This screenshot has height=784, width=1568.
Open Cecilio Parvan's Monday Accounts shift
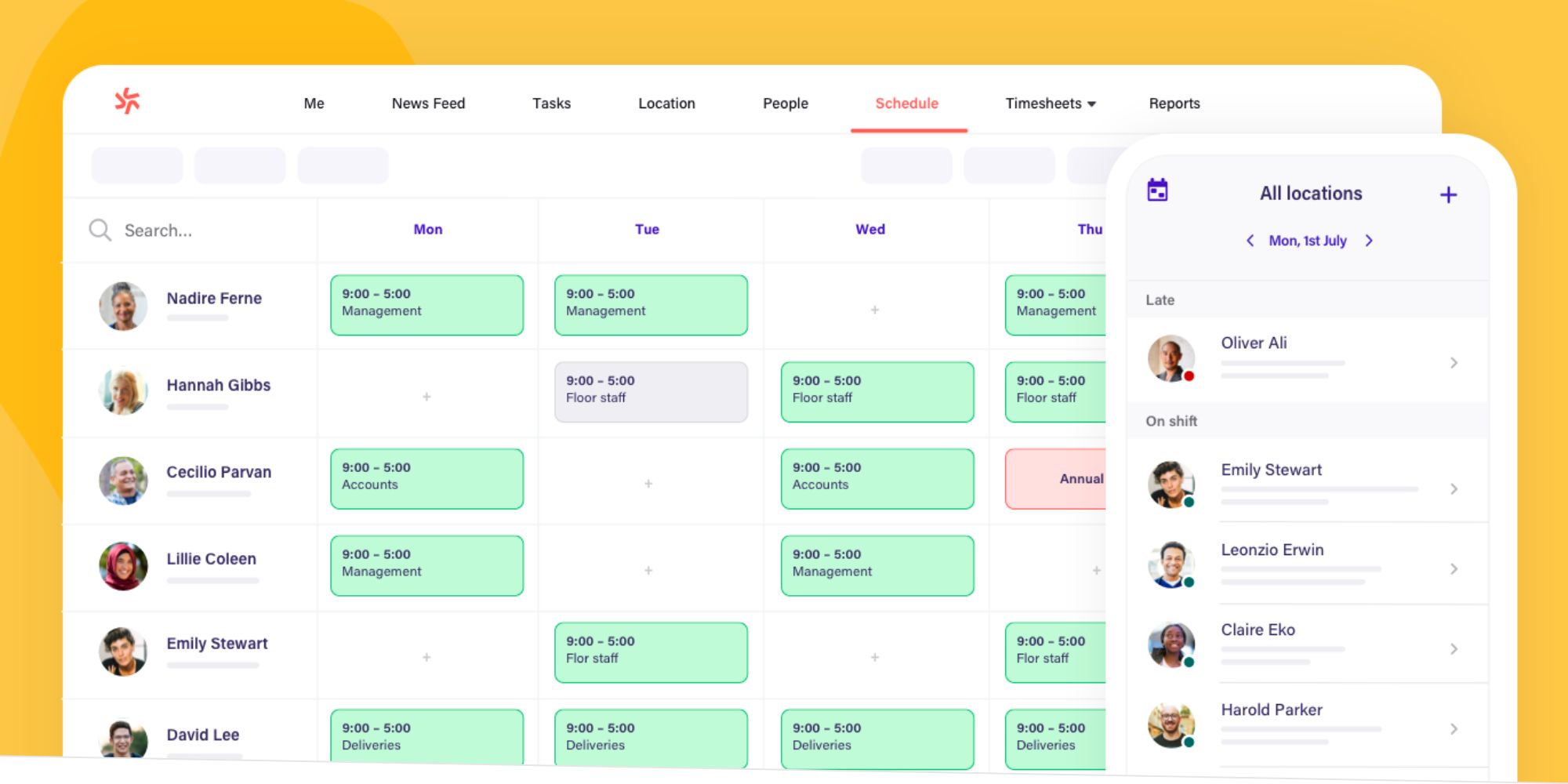[x=427, y=479]
